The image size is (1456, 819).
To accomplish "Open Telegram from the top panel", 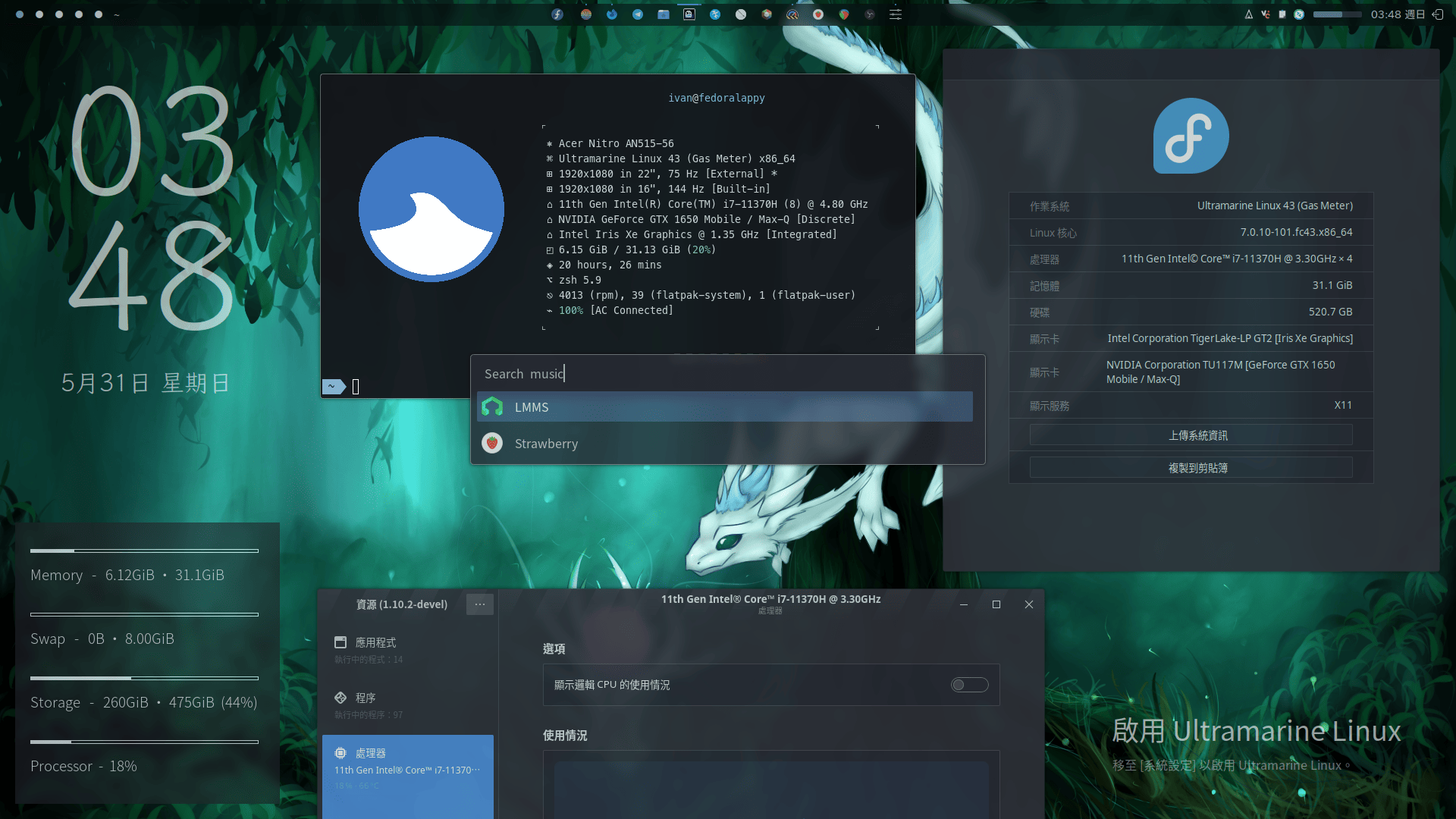I will point(638,14).
